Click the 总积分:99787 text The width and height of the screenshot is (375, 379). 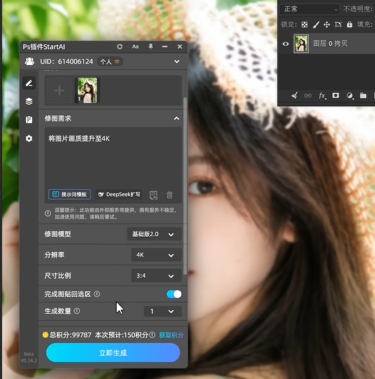tap(70, 335)
